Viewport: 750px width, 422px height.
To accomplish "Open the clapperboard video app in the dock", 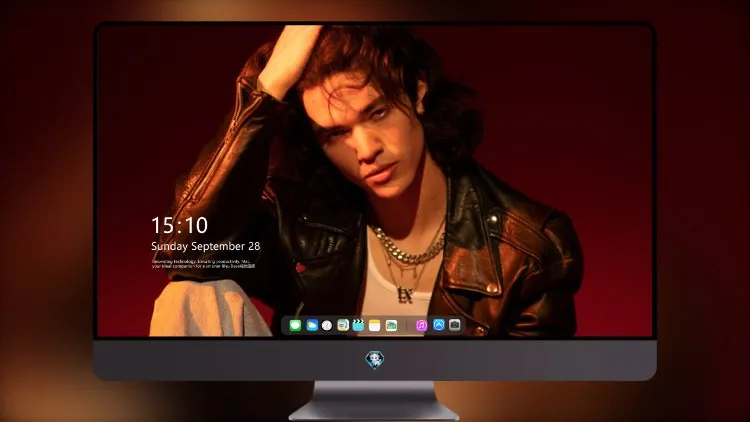I will (x=358, y=326).
